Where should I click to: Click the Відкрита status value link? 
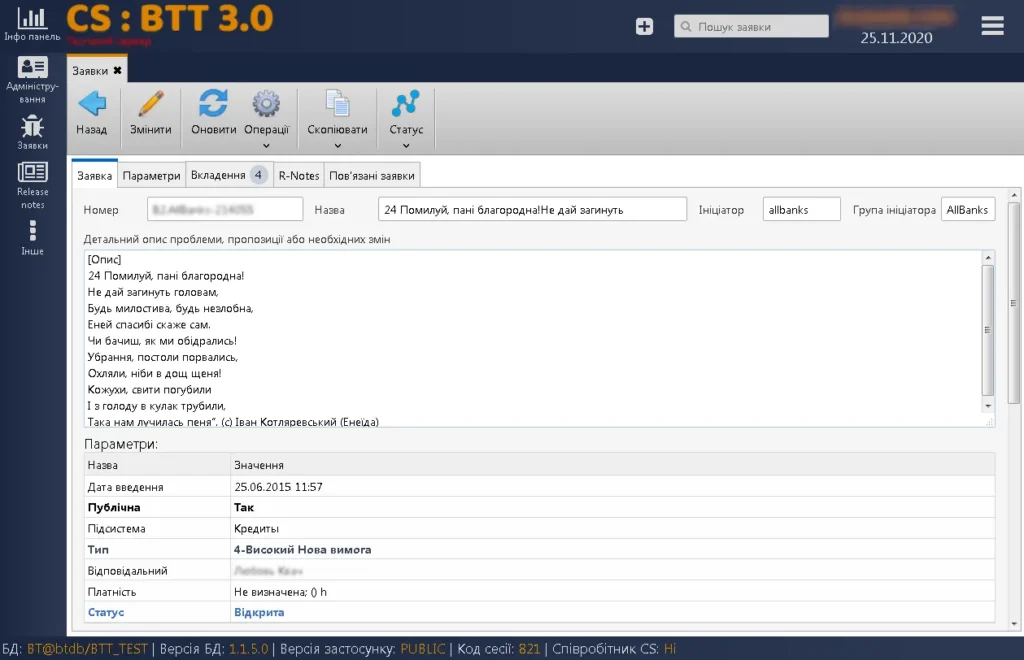[x=259, y=612]
